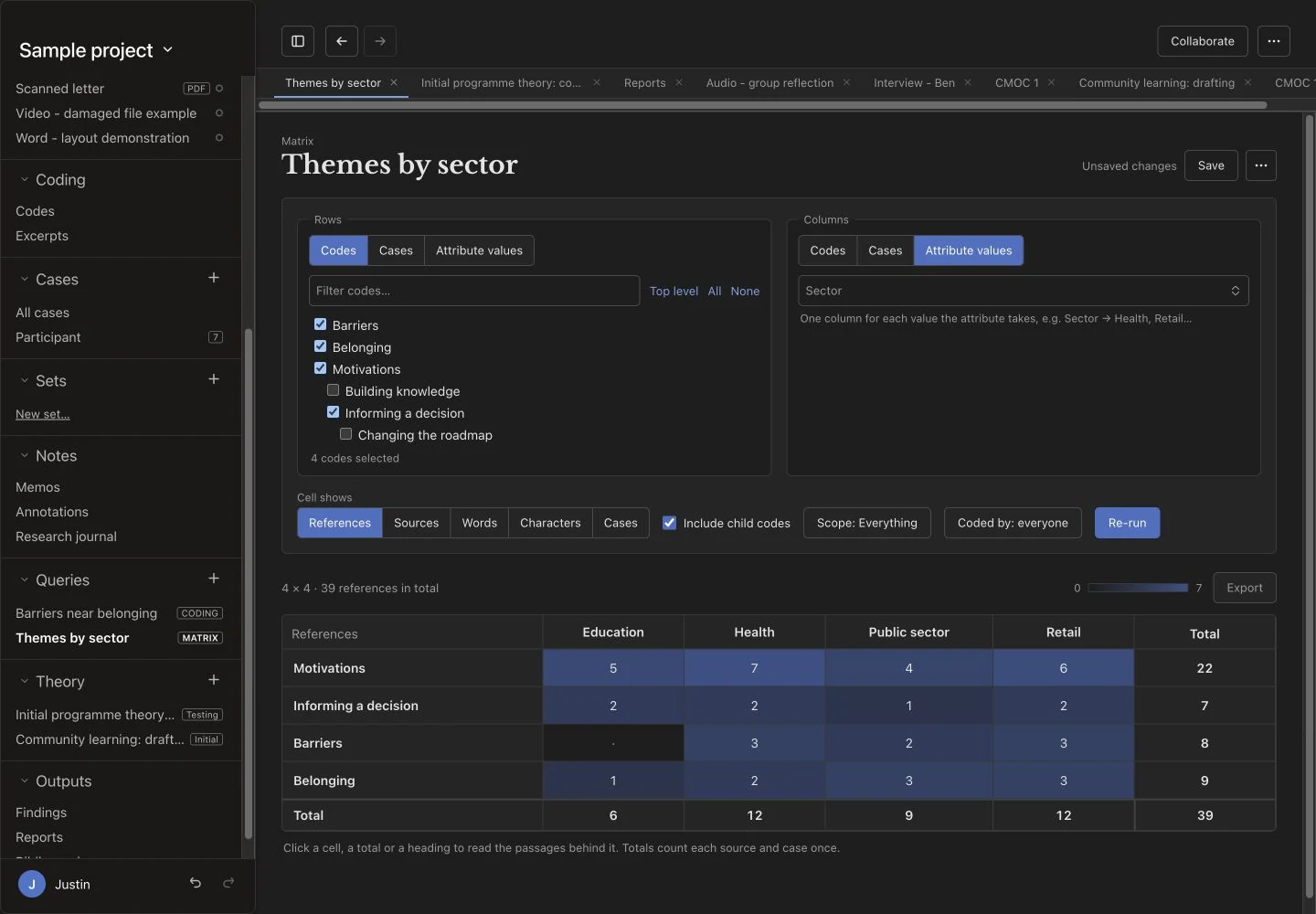Image resolution: width=1316 pixels, height=914 pixels.
Task: Close the Interview - Ben tab
Action: pos(968,82)
